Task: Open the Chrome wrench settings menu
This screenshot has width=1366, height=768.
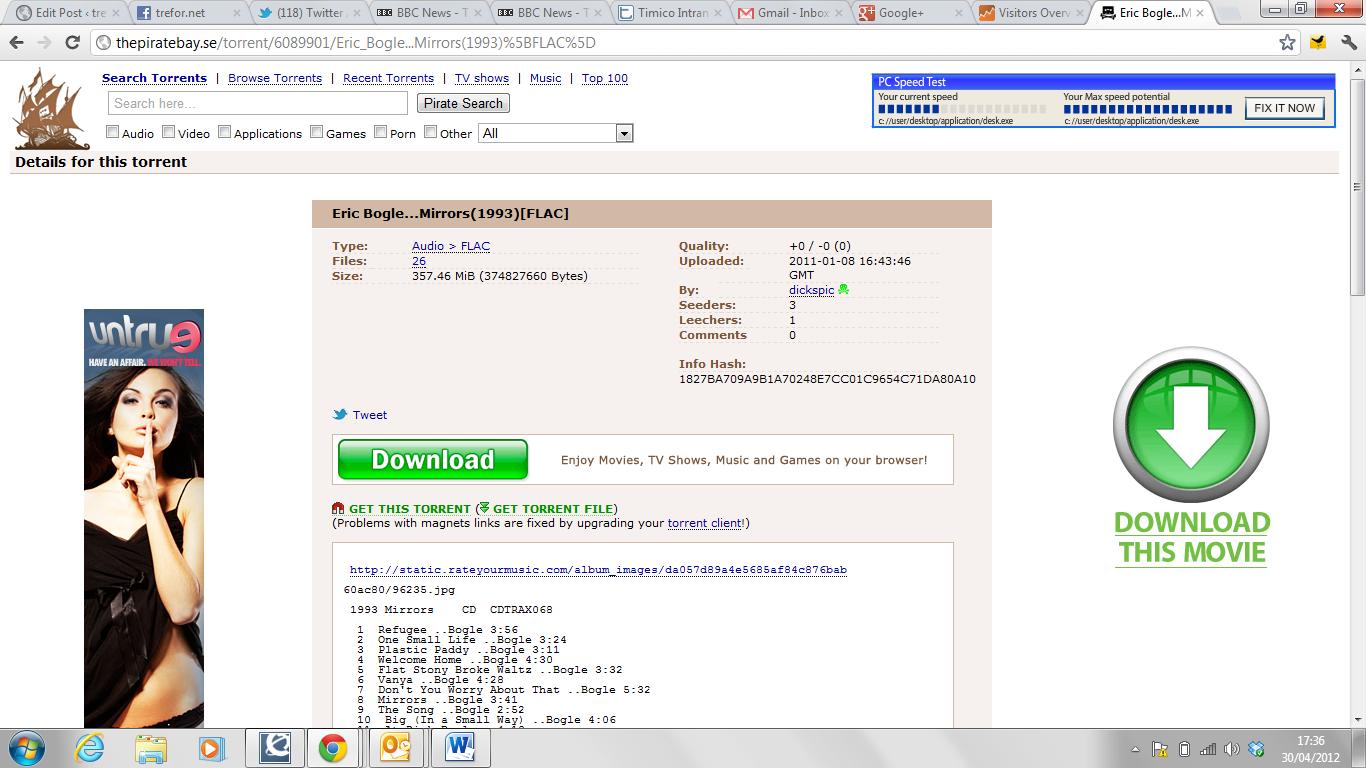Action: click(x=1347, y=43)
